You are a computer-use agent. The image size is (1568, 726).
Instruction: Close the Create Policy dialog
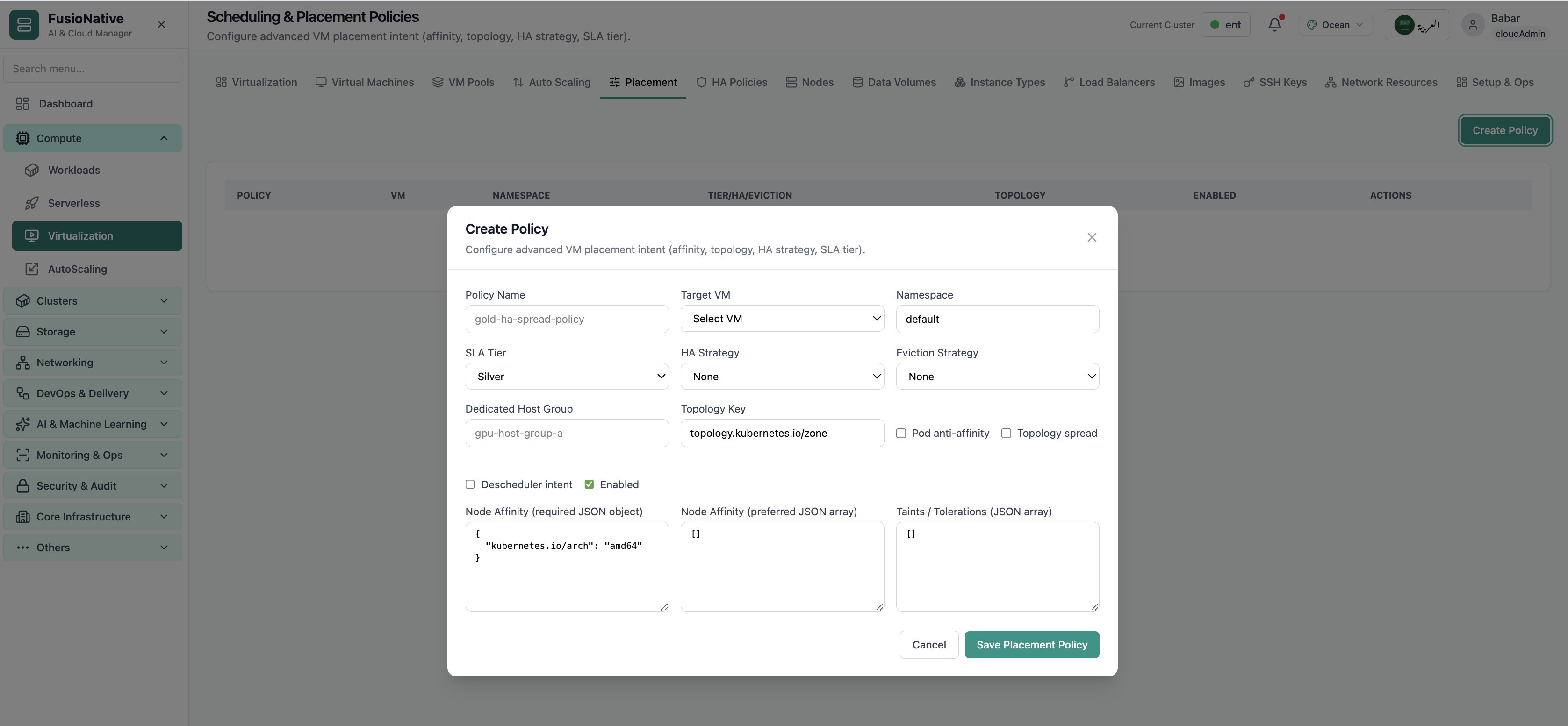1092,237
